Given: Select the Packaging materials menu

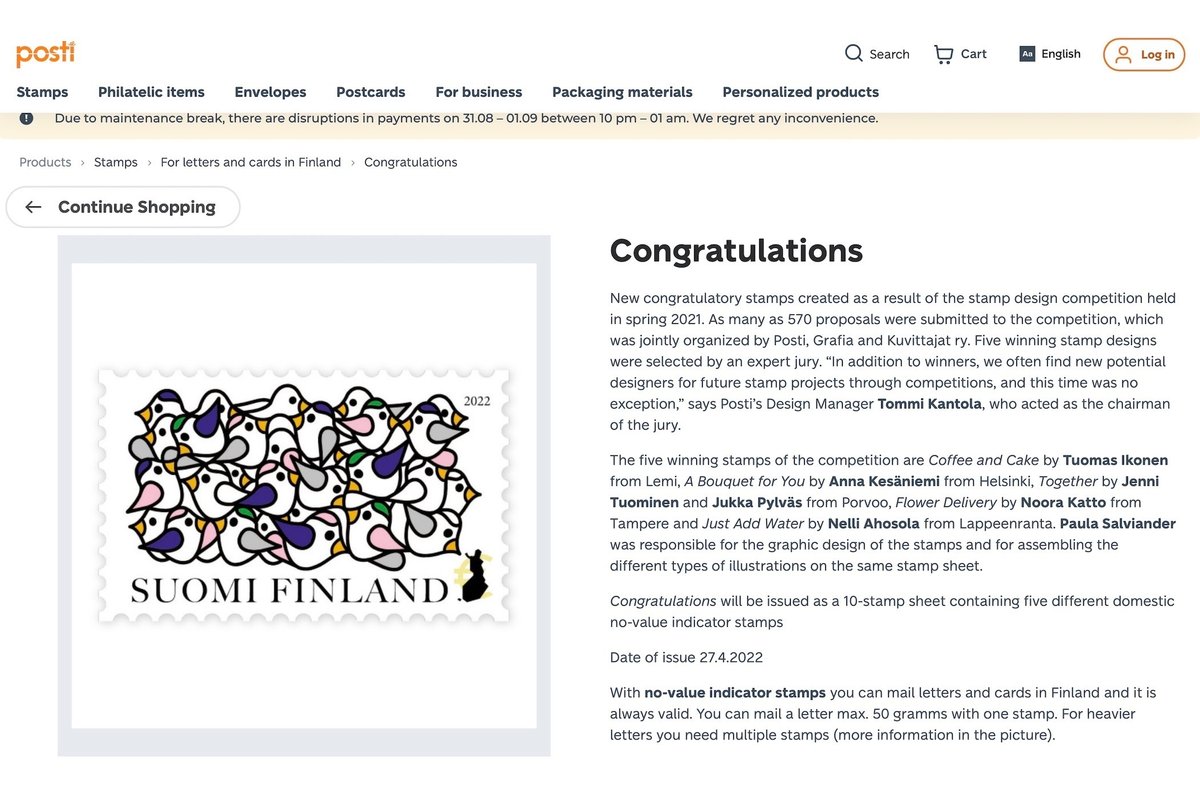Looking at the screenshot, I should (x=622, y=92).
